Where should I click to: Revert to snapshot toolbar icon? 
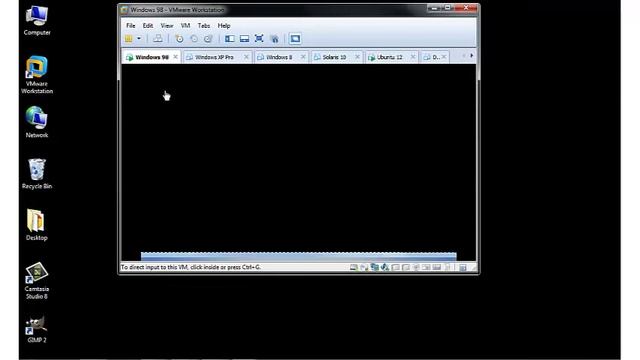(194, 39)
